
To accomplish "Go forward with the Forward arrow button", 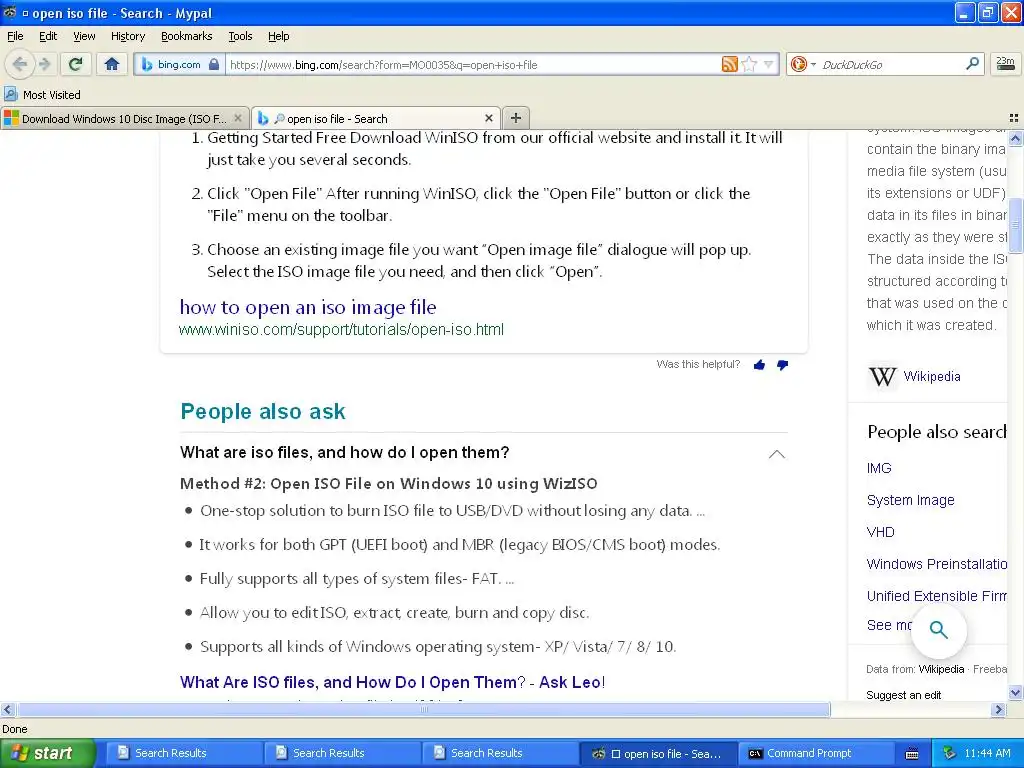I will (x=44, y=64).
